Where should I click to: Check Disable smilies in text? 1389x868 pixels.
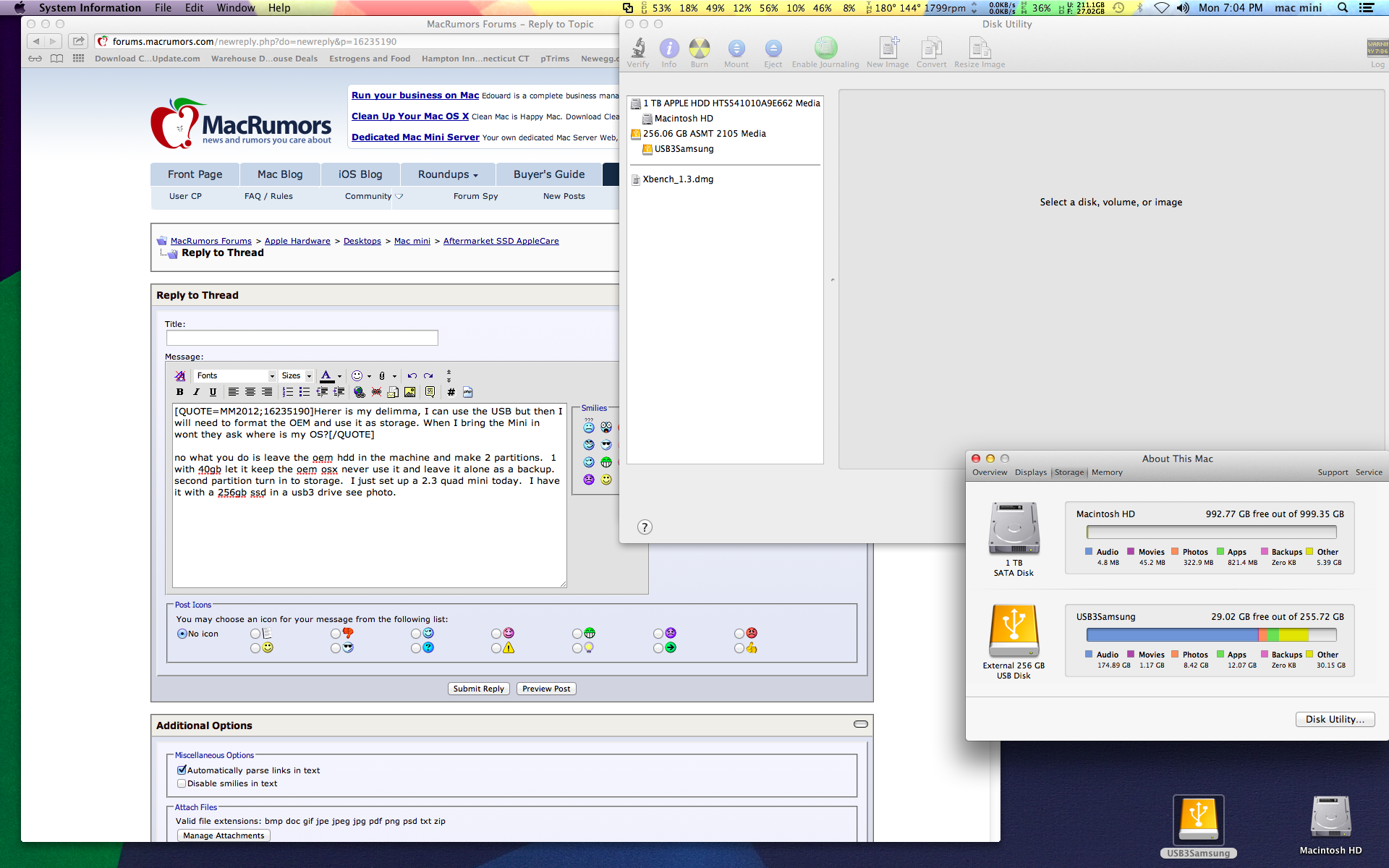coord(182,783)
